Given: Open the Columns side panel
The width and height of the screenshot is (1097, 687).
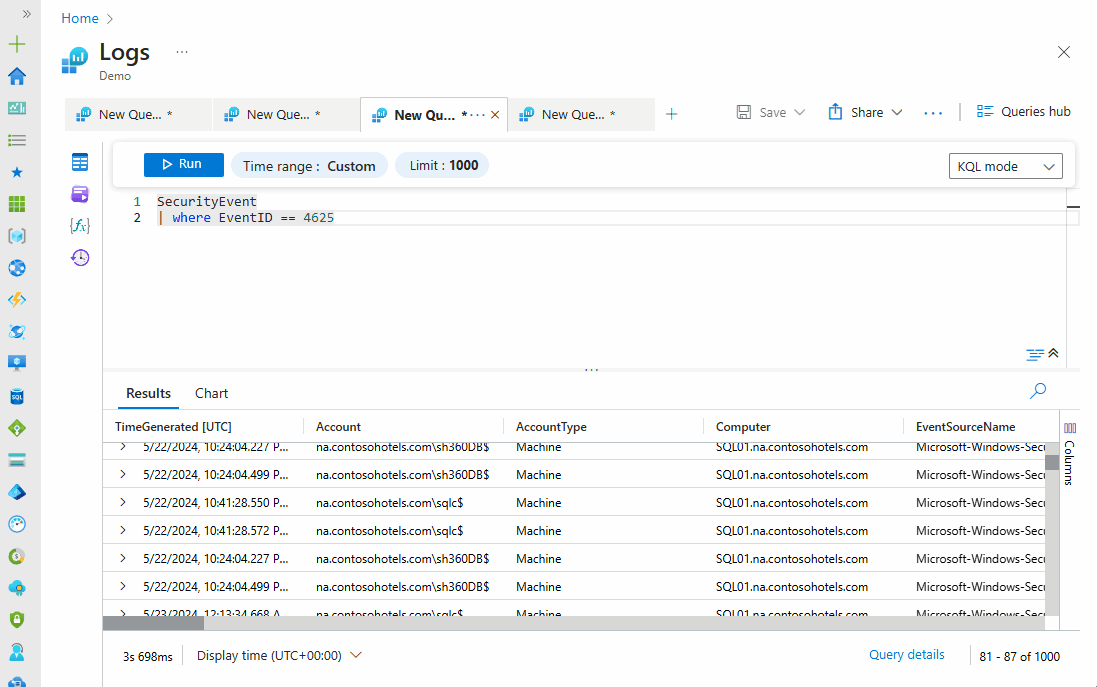Looking at the screenshot, I should click(x=1070, y=455).
